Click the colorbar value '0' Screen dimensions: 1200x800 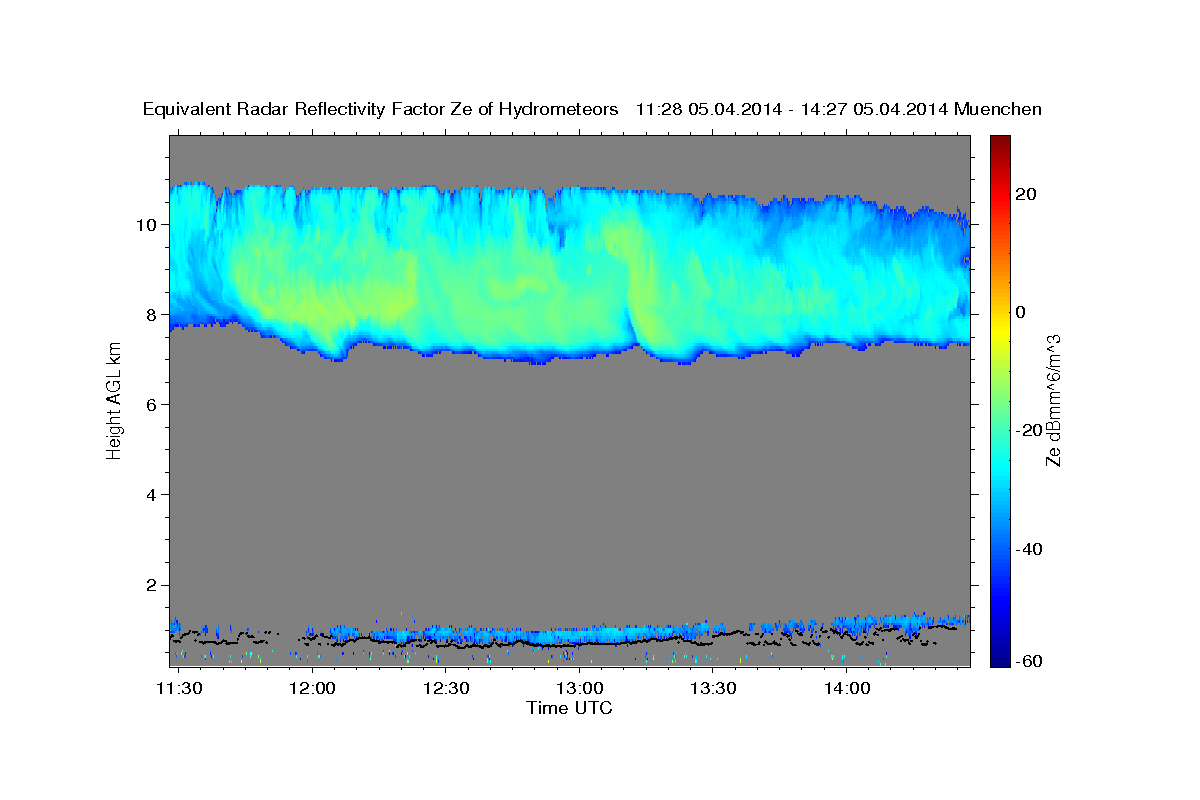[1022, 312]
